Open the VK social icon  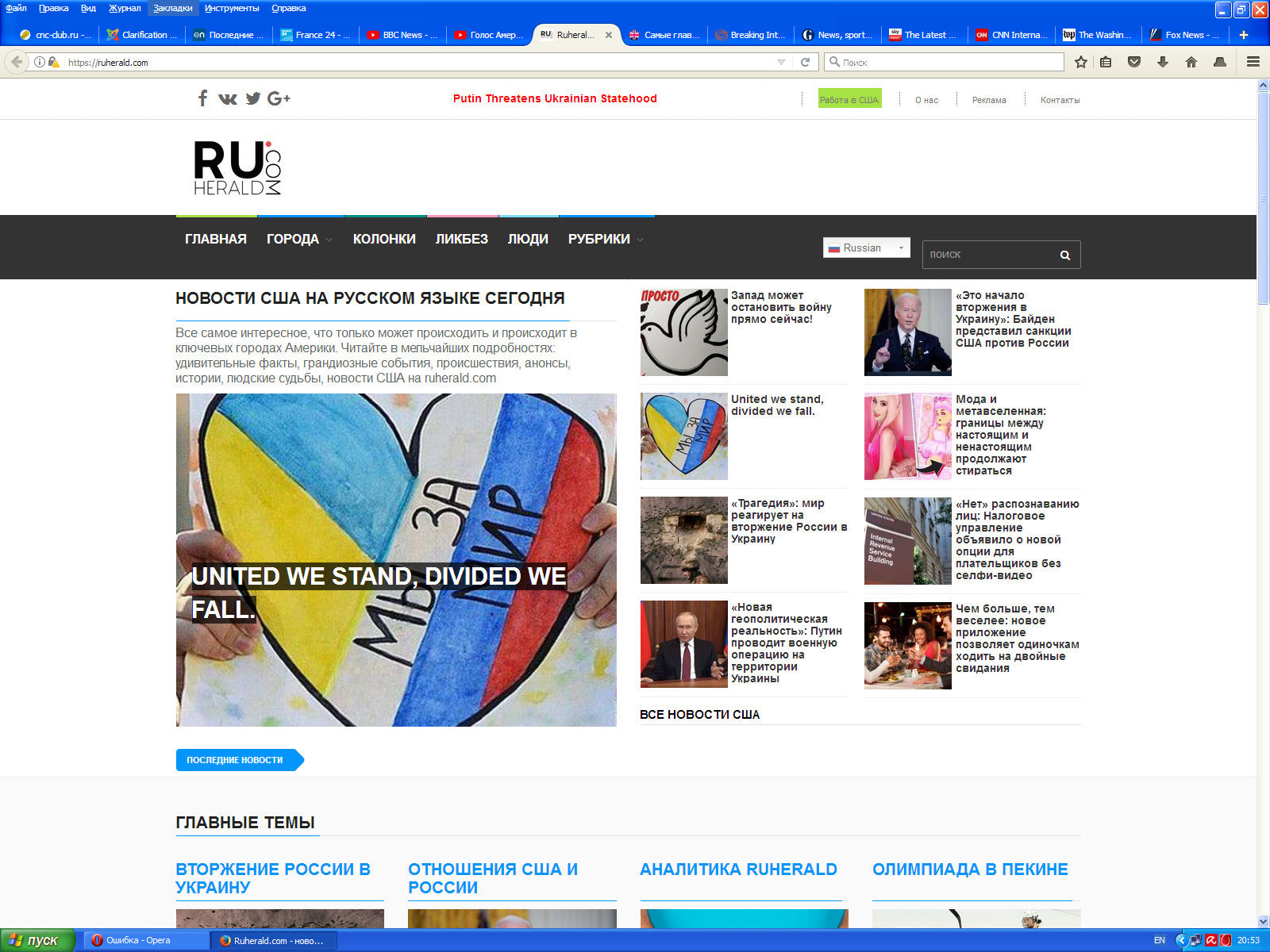[228, 98]
